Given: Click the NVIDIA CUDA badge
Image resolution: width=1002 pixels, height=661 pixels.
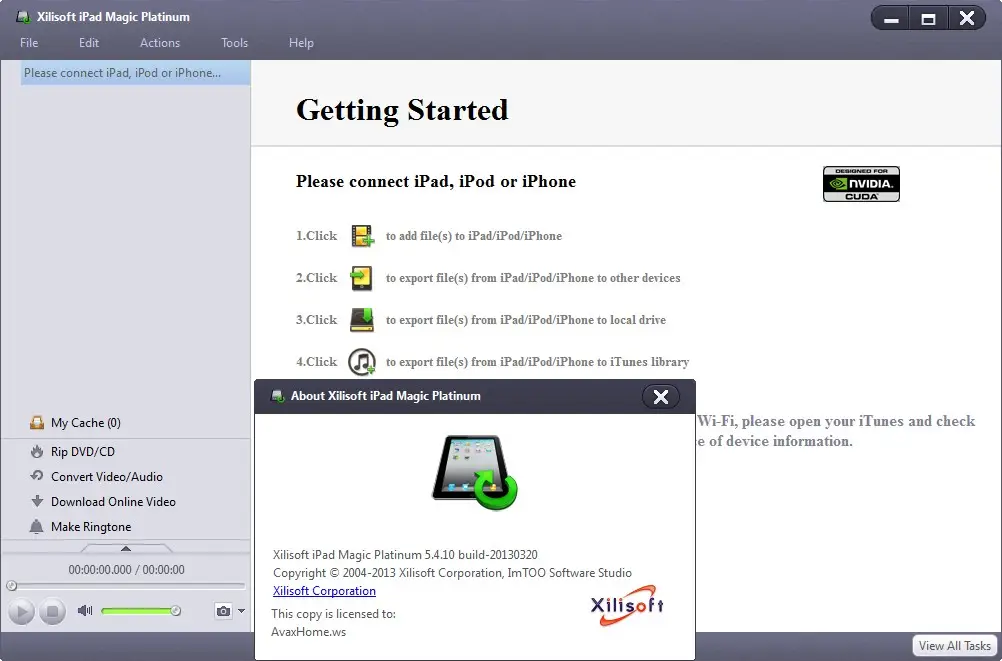Looking at the screenshot, I should click(861, 184).
